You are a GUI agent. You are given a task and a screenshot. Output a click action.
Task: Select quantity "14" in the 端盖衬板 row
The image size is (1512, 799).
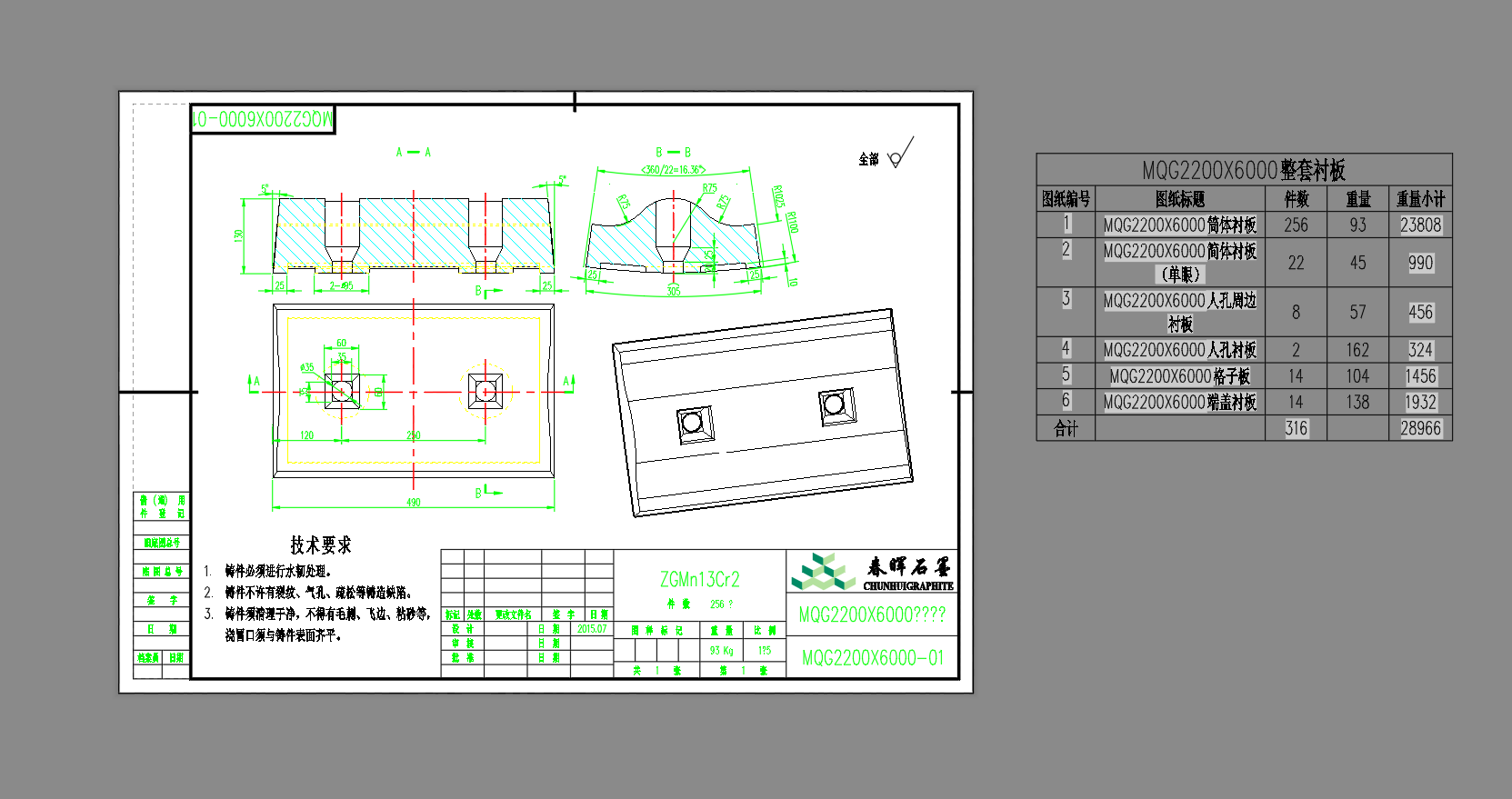[x=1296, y=402]
